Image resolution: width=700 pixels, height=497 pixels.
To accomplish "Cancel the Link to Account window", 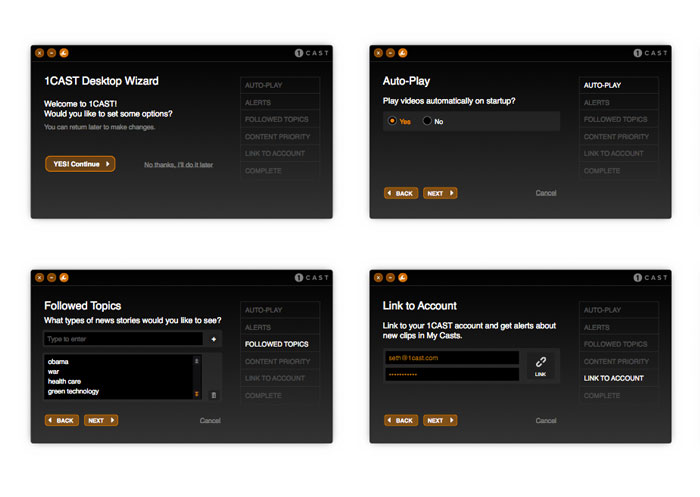I will point(546,421).
